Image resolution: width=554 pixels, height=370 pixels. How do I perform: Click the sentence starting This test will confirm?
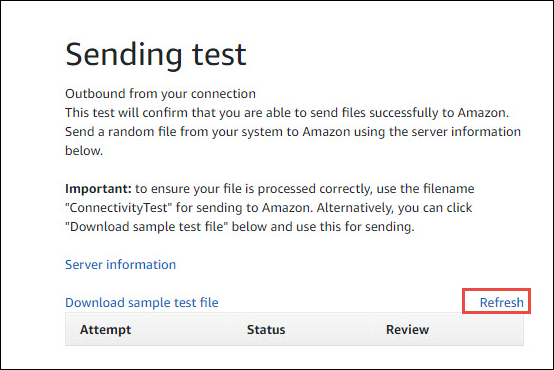[287, 113]
